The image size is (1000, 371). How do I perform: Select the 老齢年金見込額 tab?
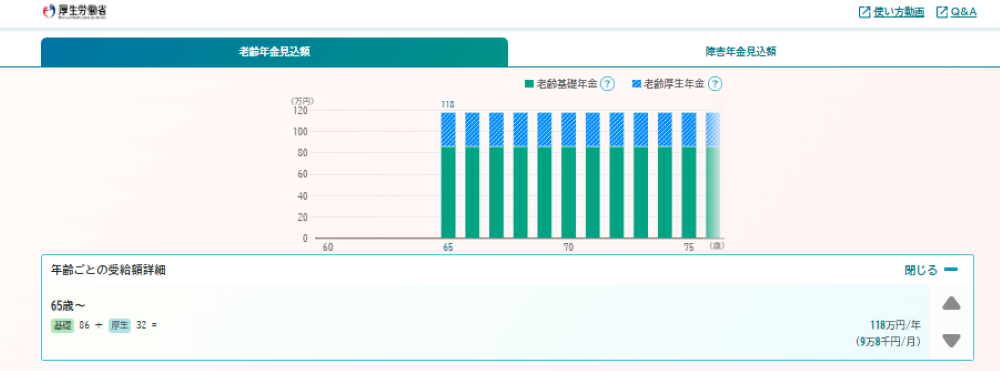pyautogui.click(x=274, y=52)
